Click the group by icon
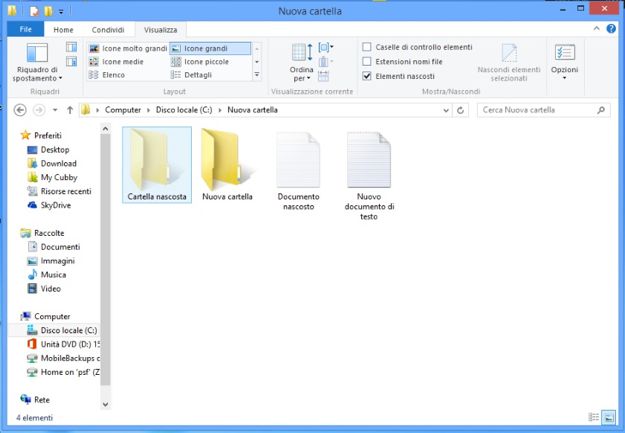Viewport: 625px width, 433px height. tap(326, 48)
